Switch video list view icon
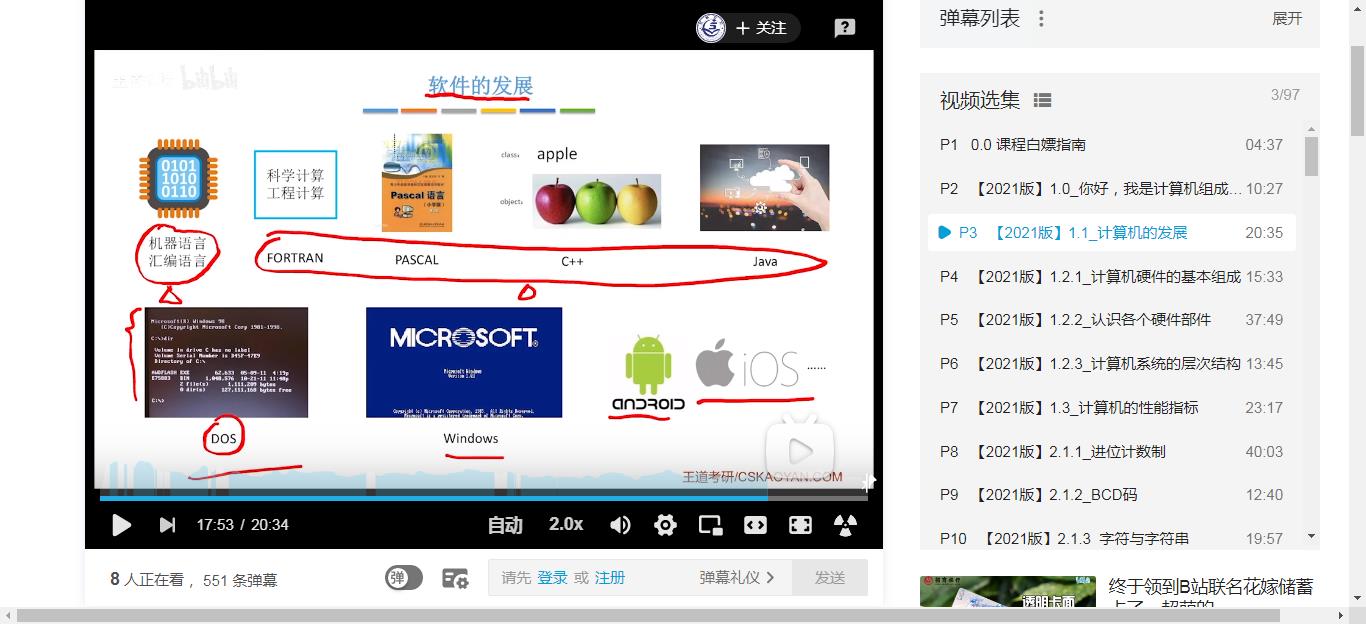This screenshot has height=624, width=1366. point(1042,100)
